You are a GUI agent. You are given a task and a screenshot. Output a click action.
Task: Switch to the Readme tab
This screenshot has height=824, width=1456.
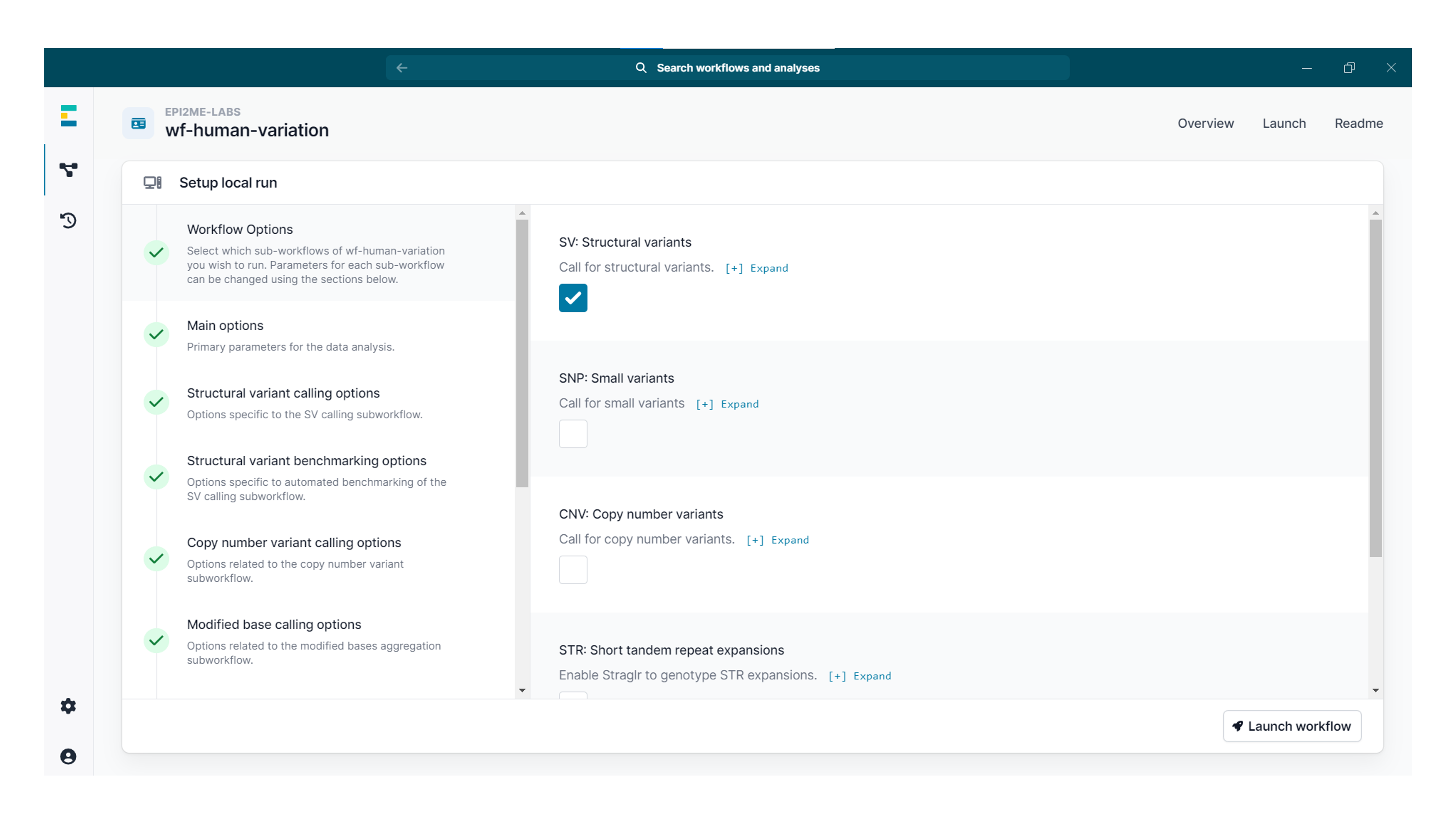(x=1358, y=123)
